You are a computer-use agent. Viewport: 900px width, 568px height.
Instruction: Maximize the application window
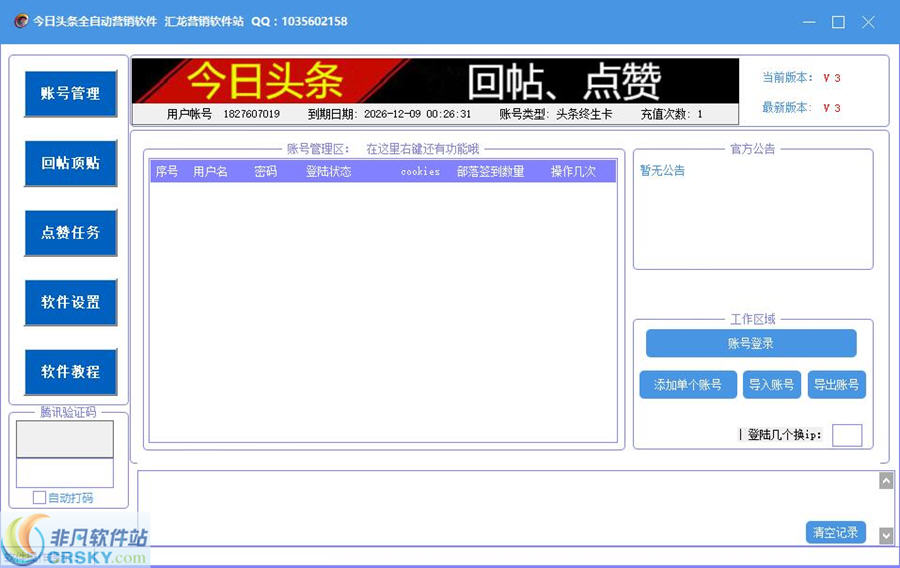pyautogui.click(x=839, y=22)
